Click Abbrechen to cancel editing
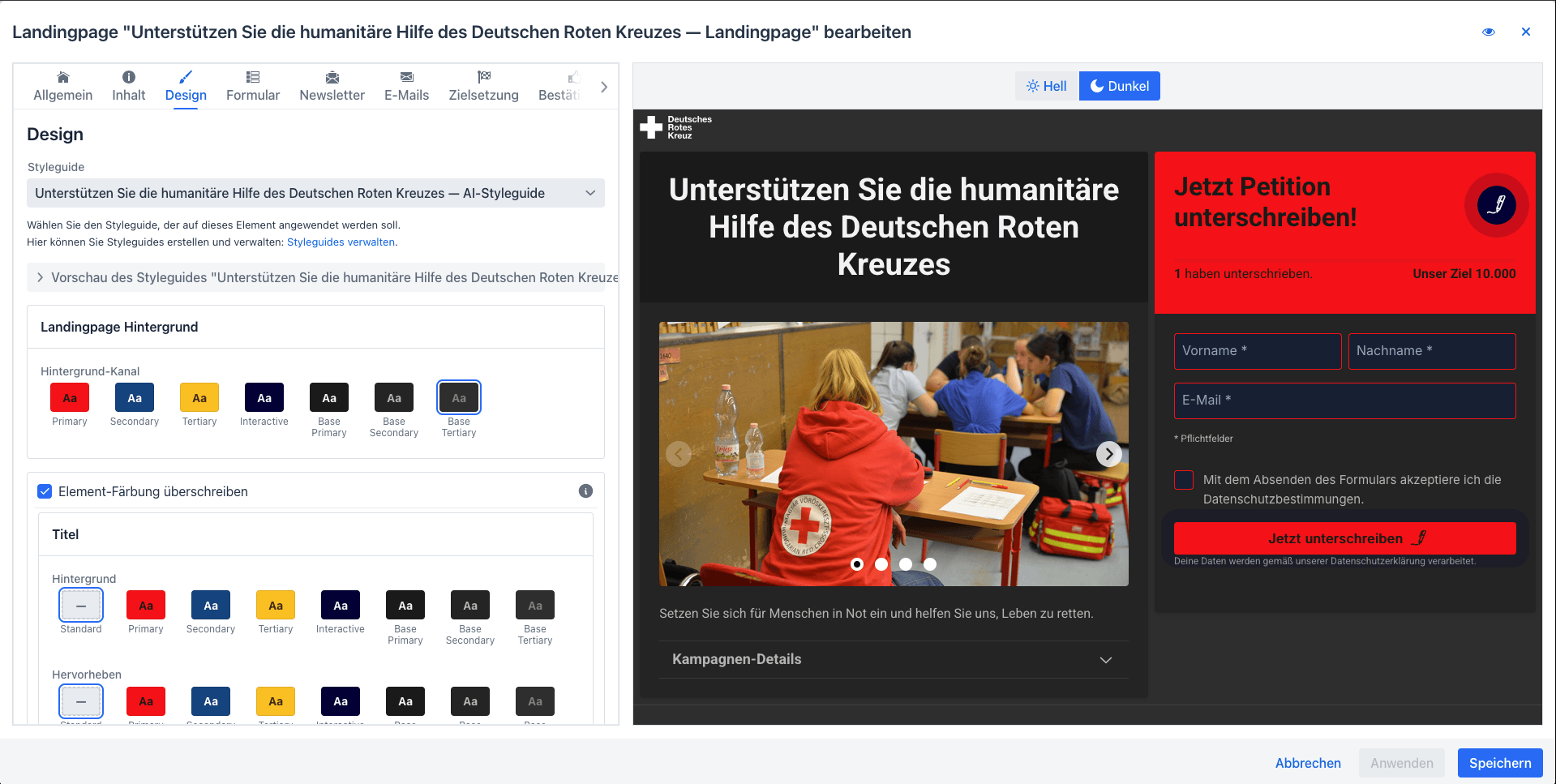 coord(1308,763)
